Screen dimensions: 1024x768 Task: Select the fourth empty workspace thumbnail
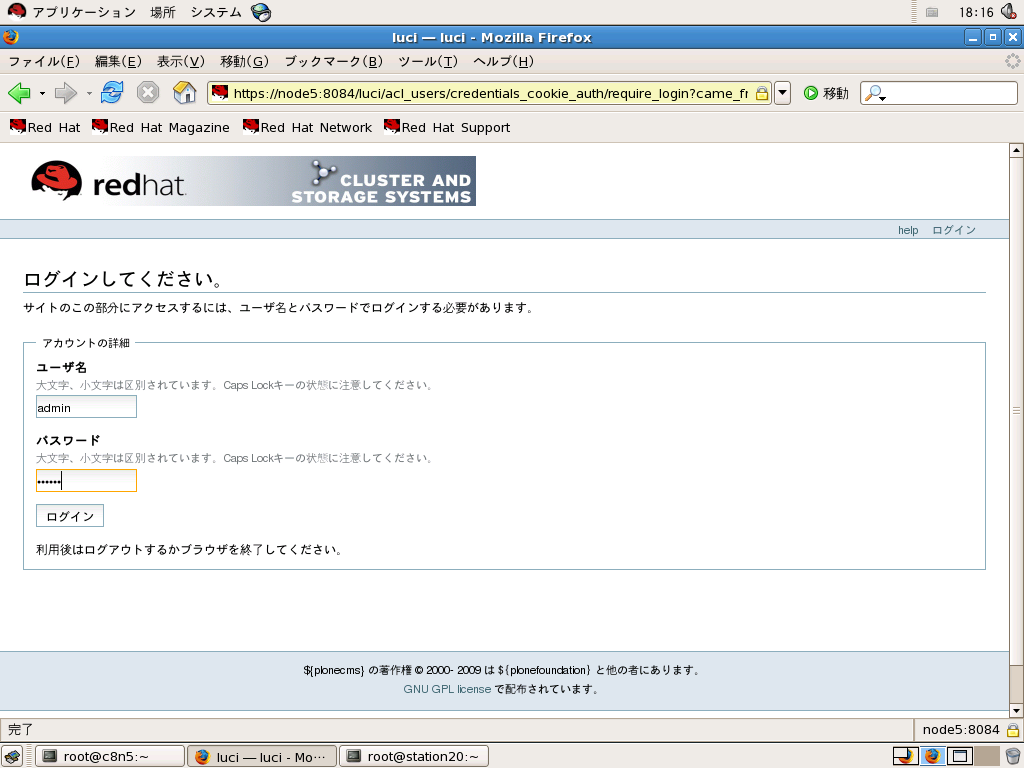(987, 756)
